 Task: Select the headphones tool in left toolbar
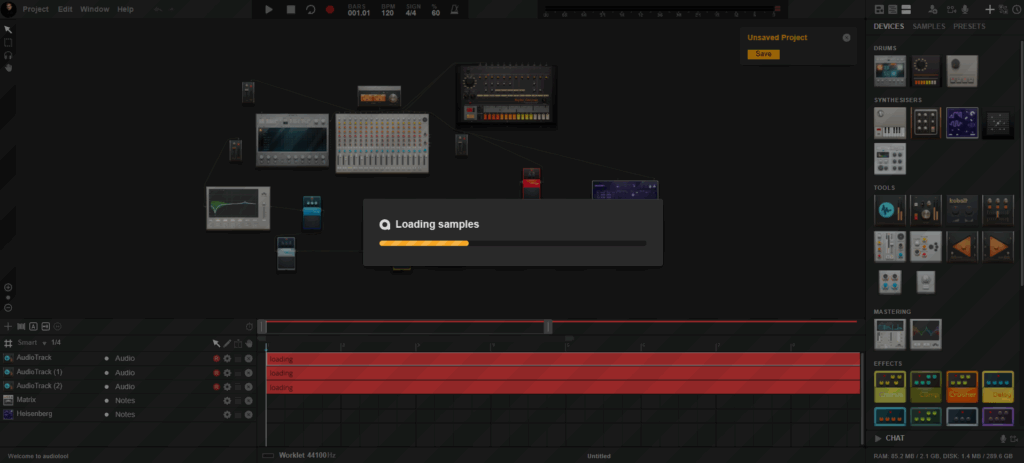point(8,56)
